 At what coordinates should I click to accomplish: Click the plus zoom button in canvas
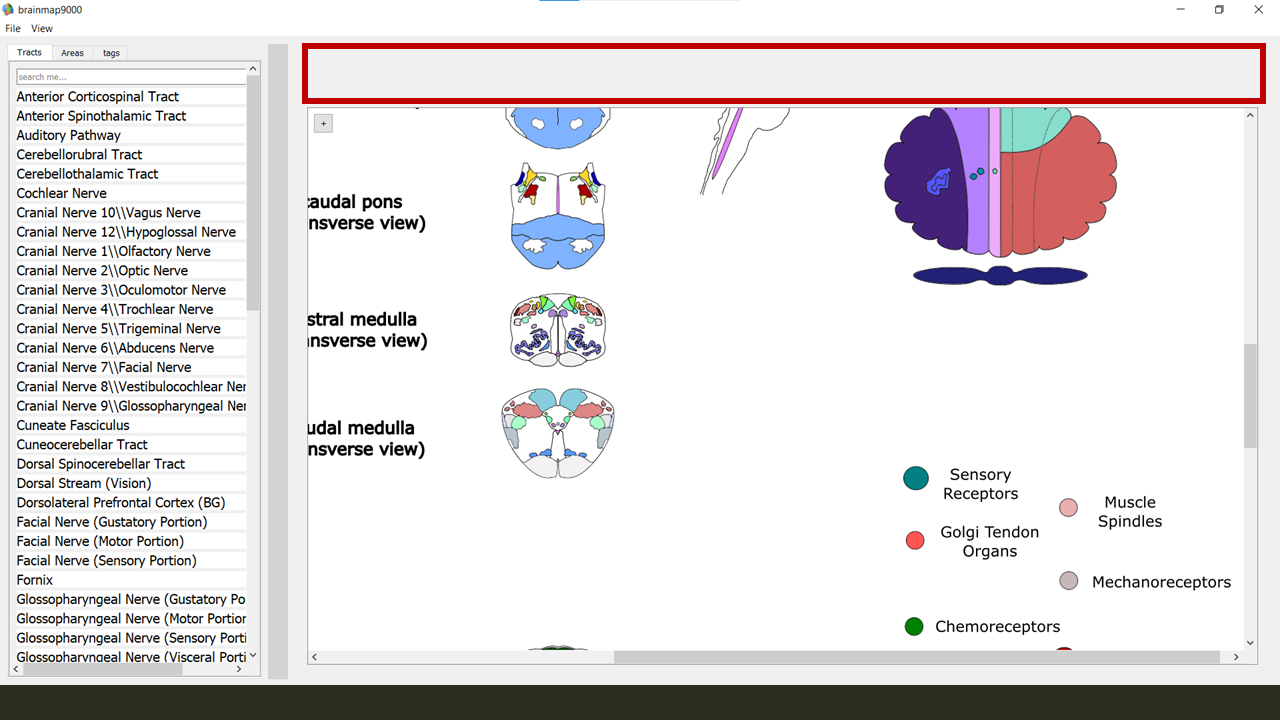point(323,123)
